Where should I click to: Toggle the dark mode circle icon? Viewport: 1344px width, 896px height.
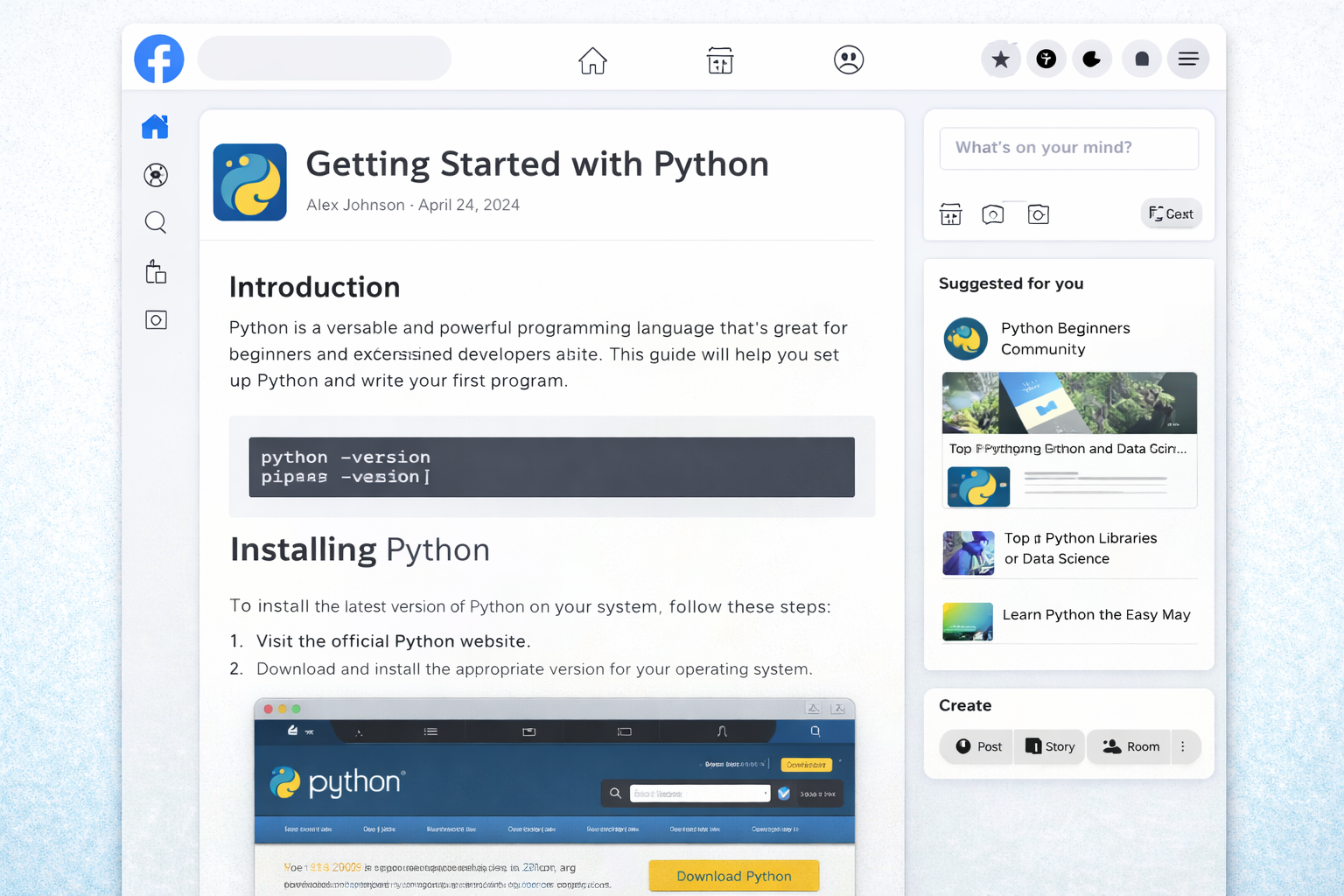click(1092, 59)
